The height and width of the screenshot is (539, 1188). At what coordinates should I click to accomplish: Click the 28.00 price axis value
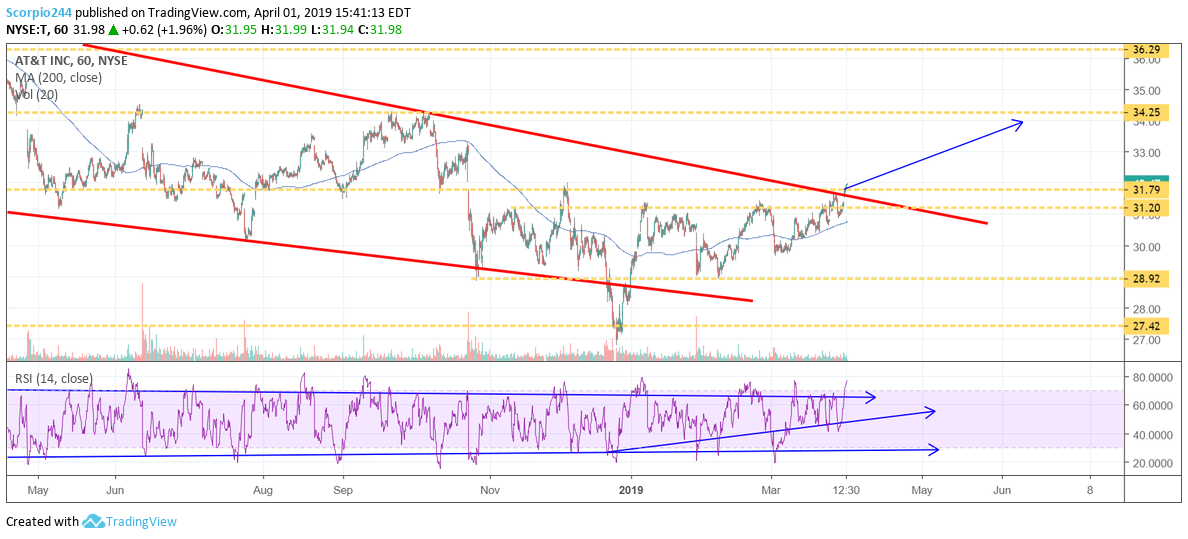click(x=1144, y=309)
